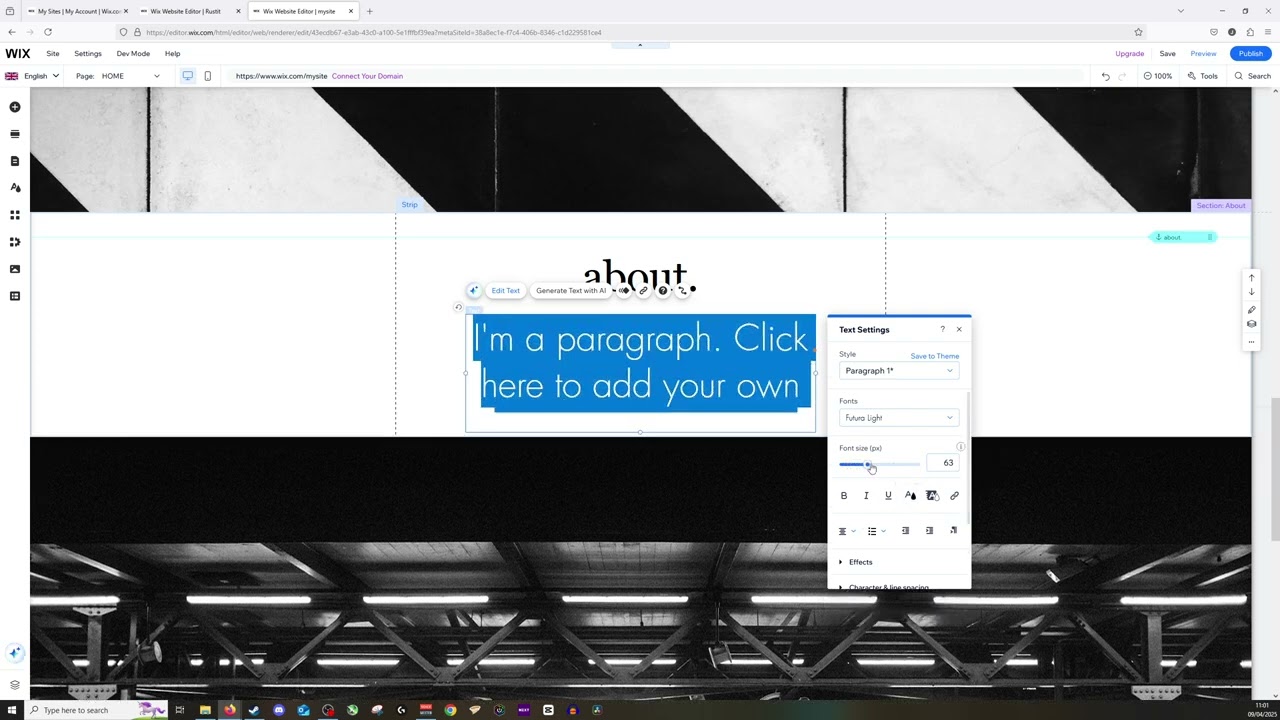Image resolution: width=1280 pixels, height=720 pixels.
Task: Click the font size info icon
Action: point(960,447)
